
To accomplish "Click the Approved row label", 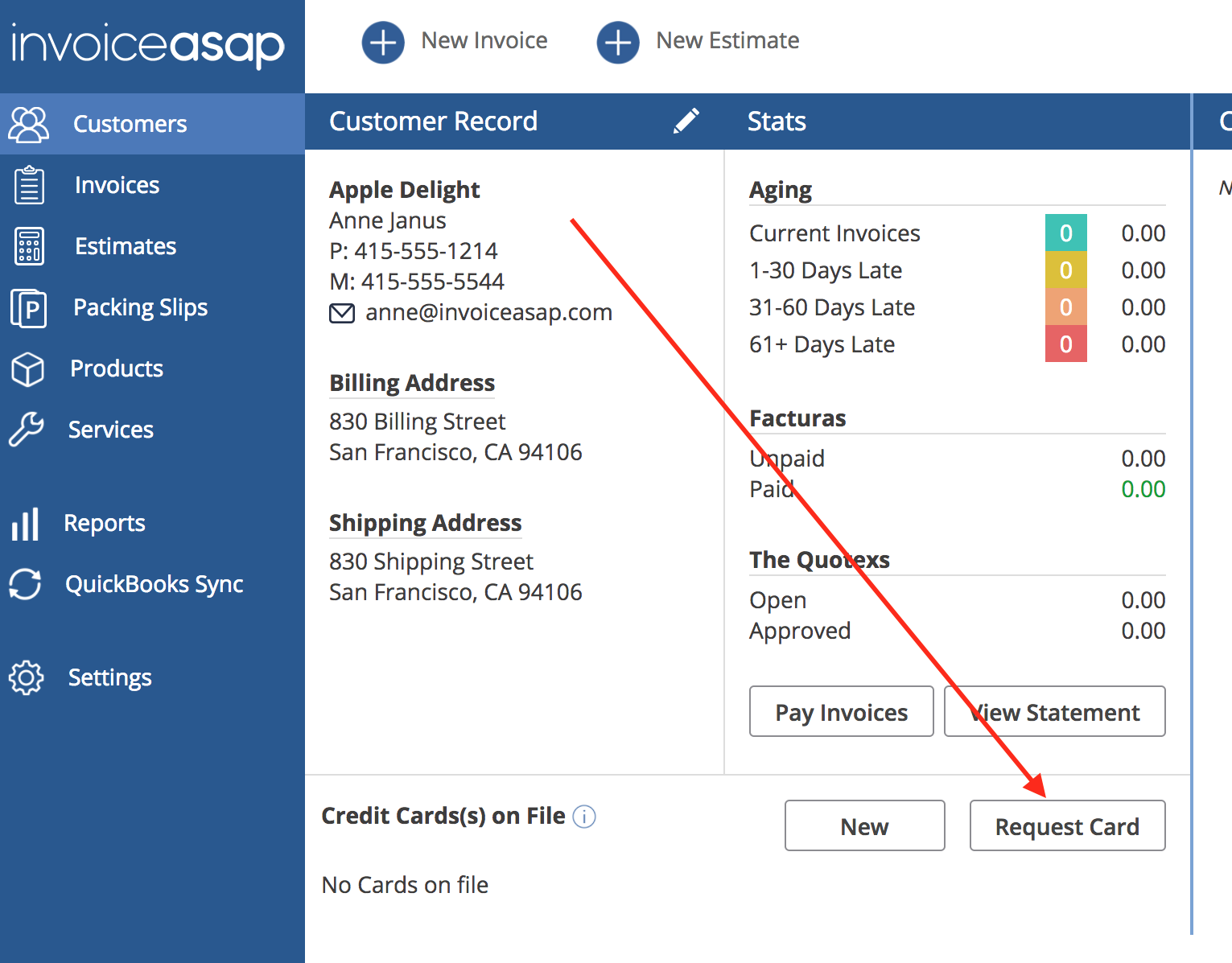I will [x=800, y=631].
